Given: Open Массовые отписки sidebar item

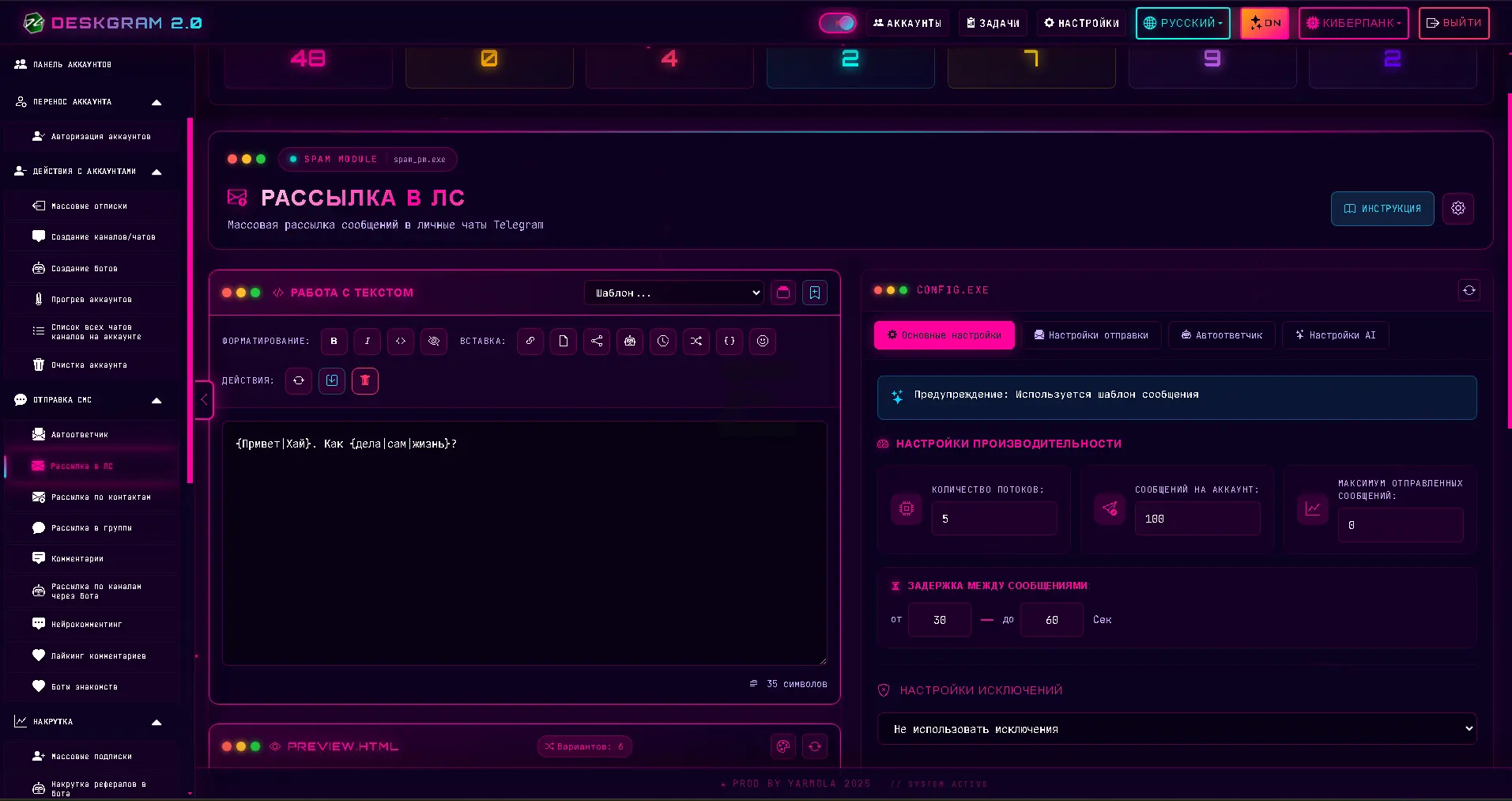Looking at the screenshot, I should click(x=92, y=206).
